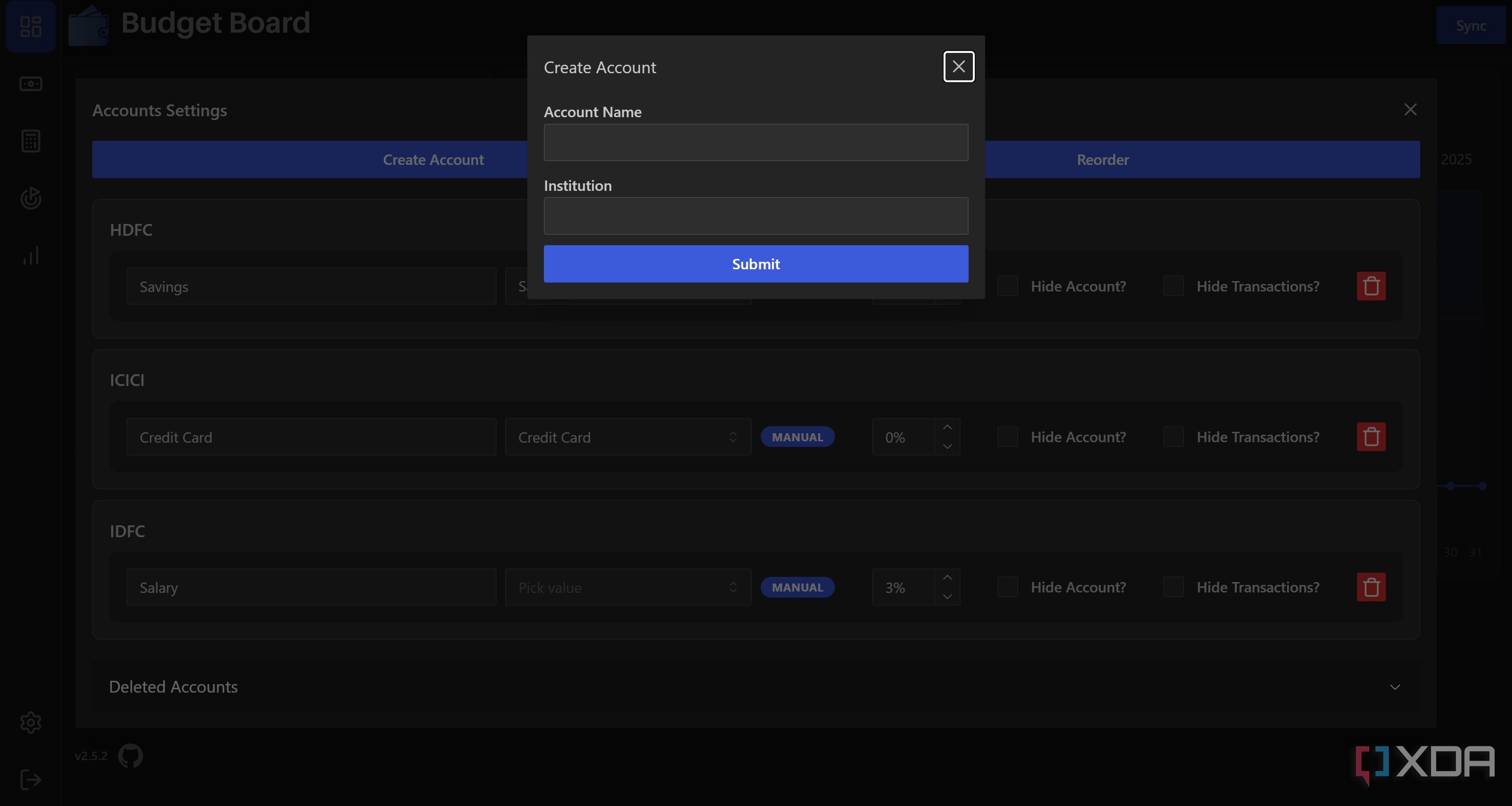The image size is (1512, 806).
Task: Open the trends bar chart icon in sidebar
Action: point(31,256)
